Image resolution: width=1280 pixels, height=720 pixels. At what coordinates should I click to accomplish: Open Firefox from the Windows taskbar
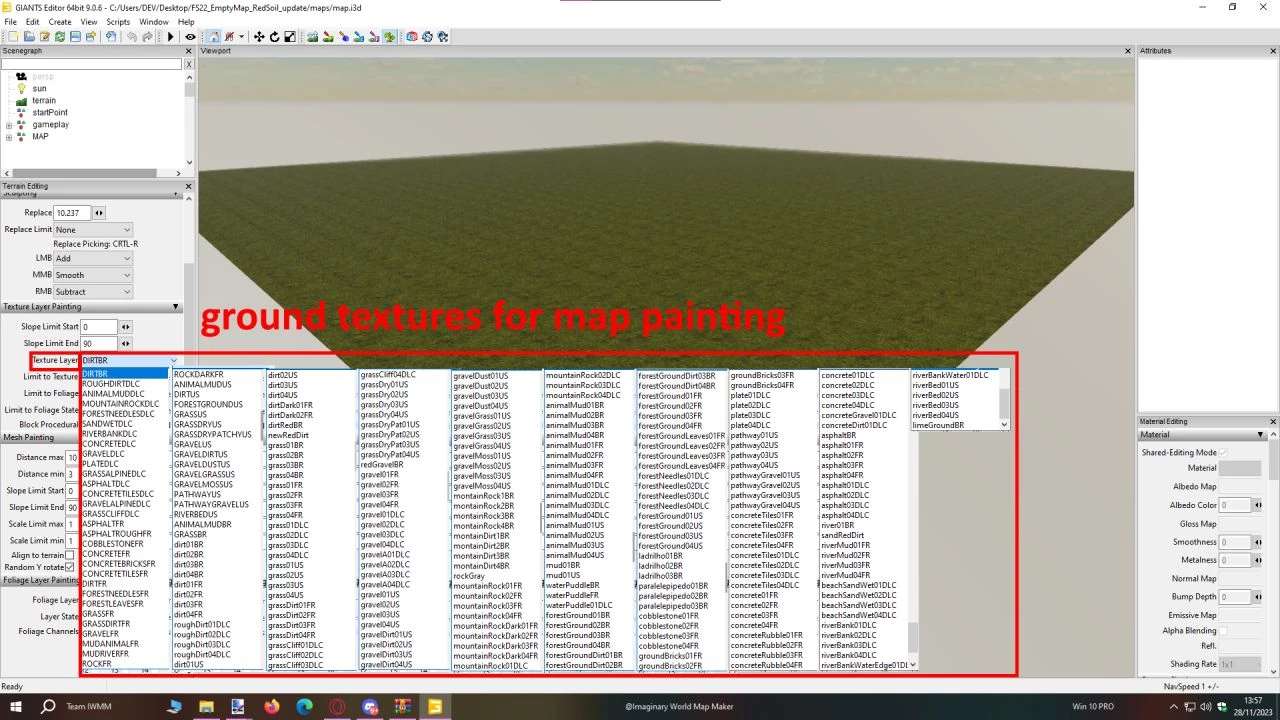(271, 706)
